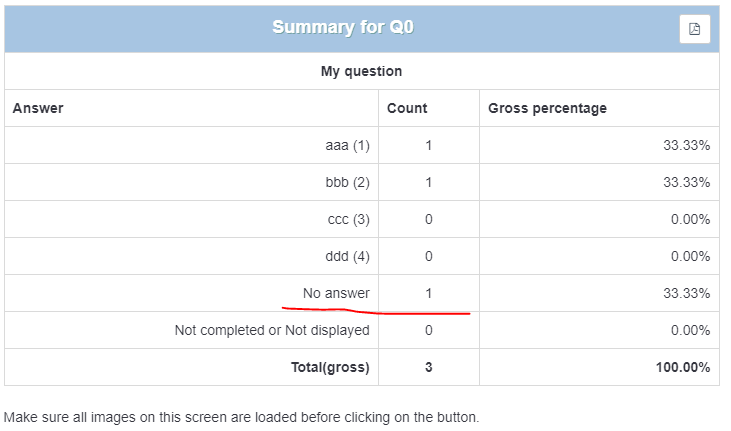Select the aaa (1) answer row
This screenshot has height=431, width=731.
click(347, 145)
